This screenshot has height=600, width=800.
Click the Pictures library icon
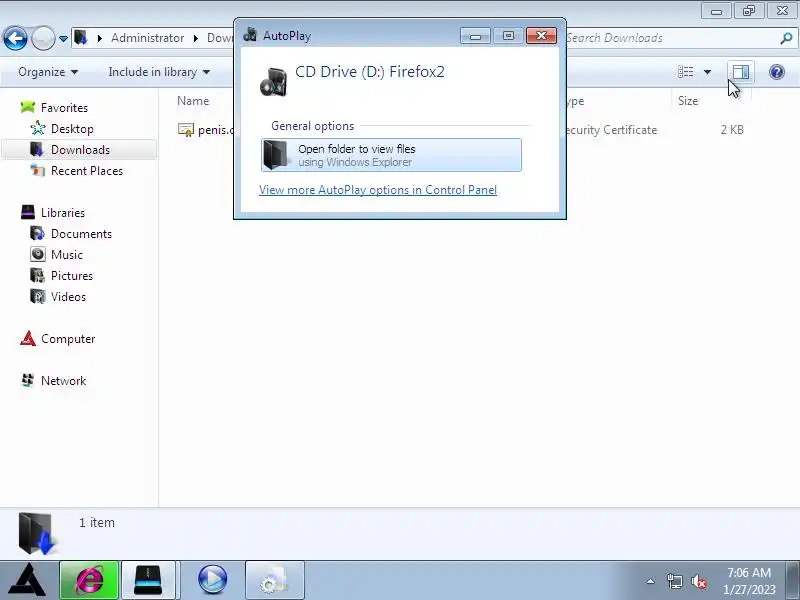(37, 276)
